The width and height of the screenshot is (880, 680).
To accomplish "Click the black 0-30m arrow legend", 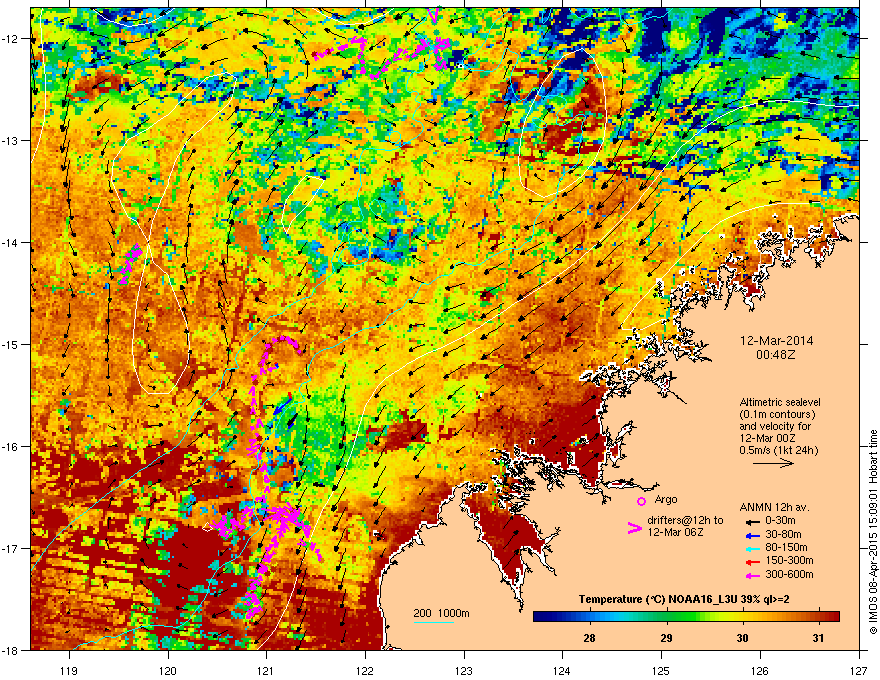I will (751, 521).
